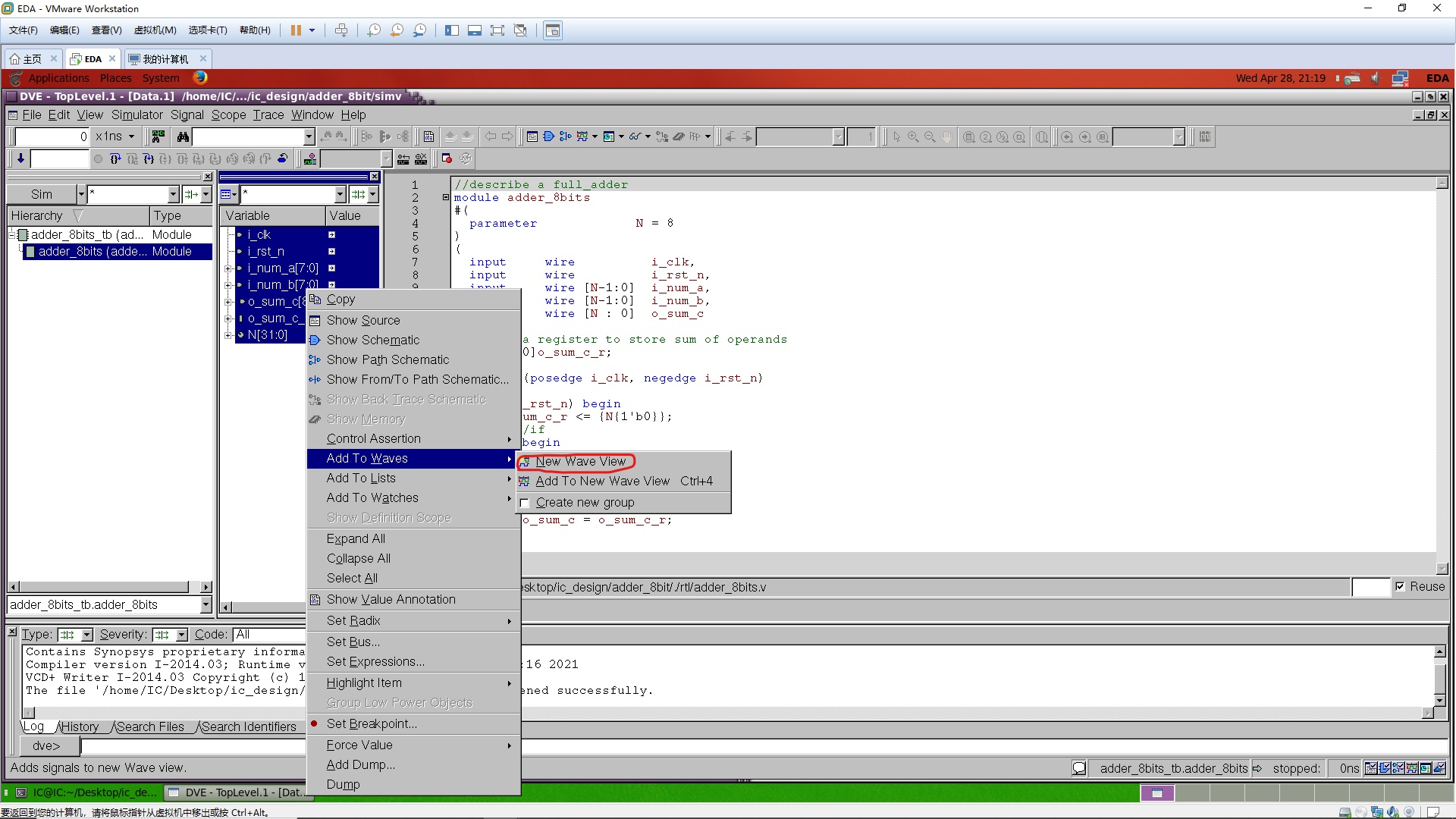The image size is (1456, 819).
Task: Expand the i_num_a[7:0] signal bus
Action: [x=227, y=268]
